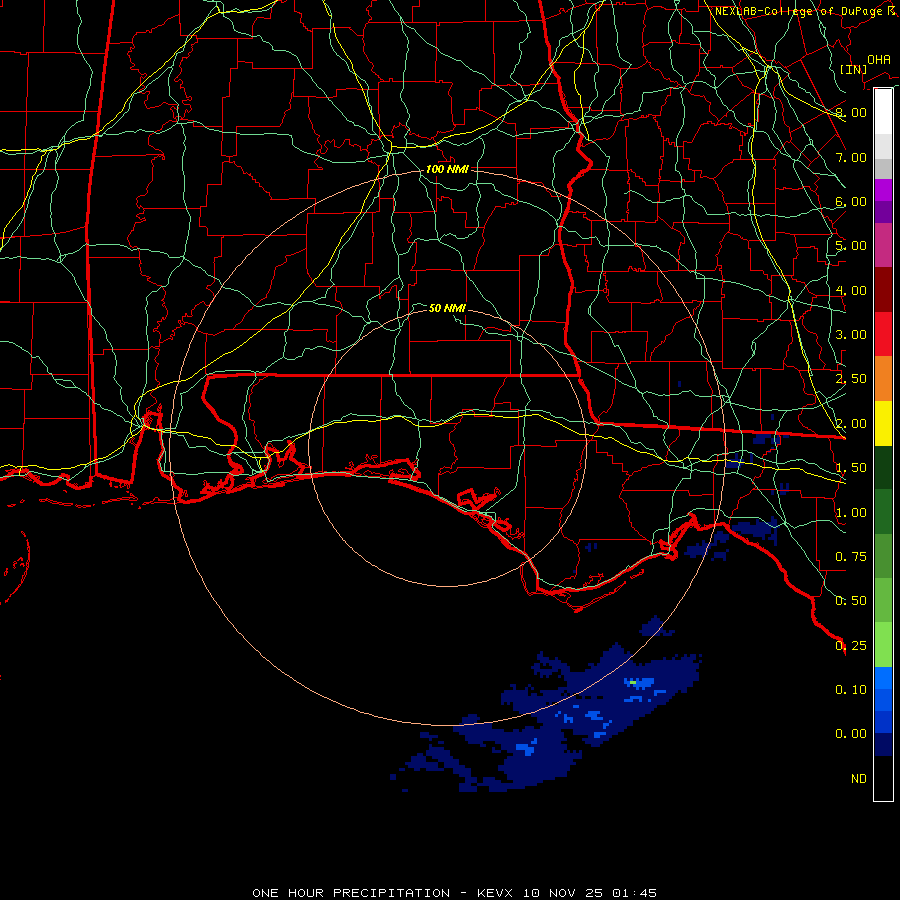Pick the 4.00 scale label

851,290
